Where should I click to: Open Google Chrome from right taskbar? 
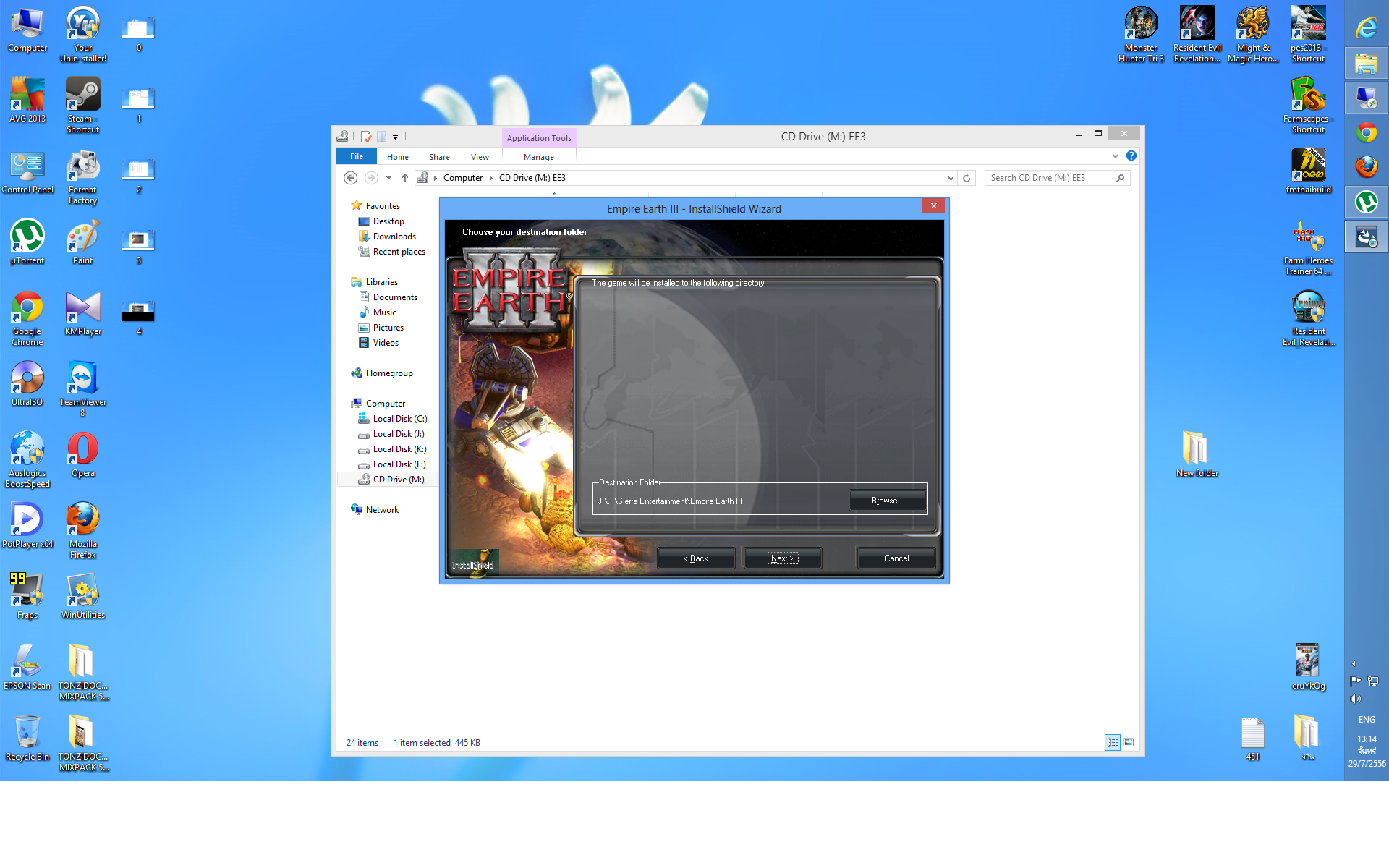pos(1366,132)
